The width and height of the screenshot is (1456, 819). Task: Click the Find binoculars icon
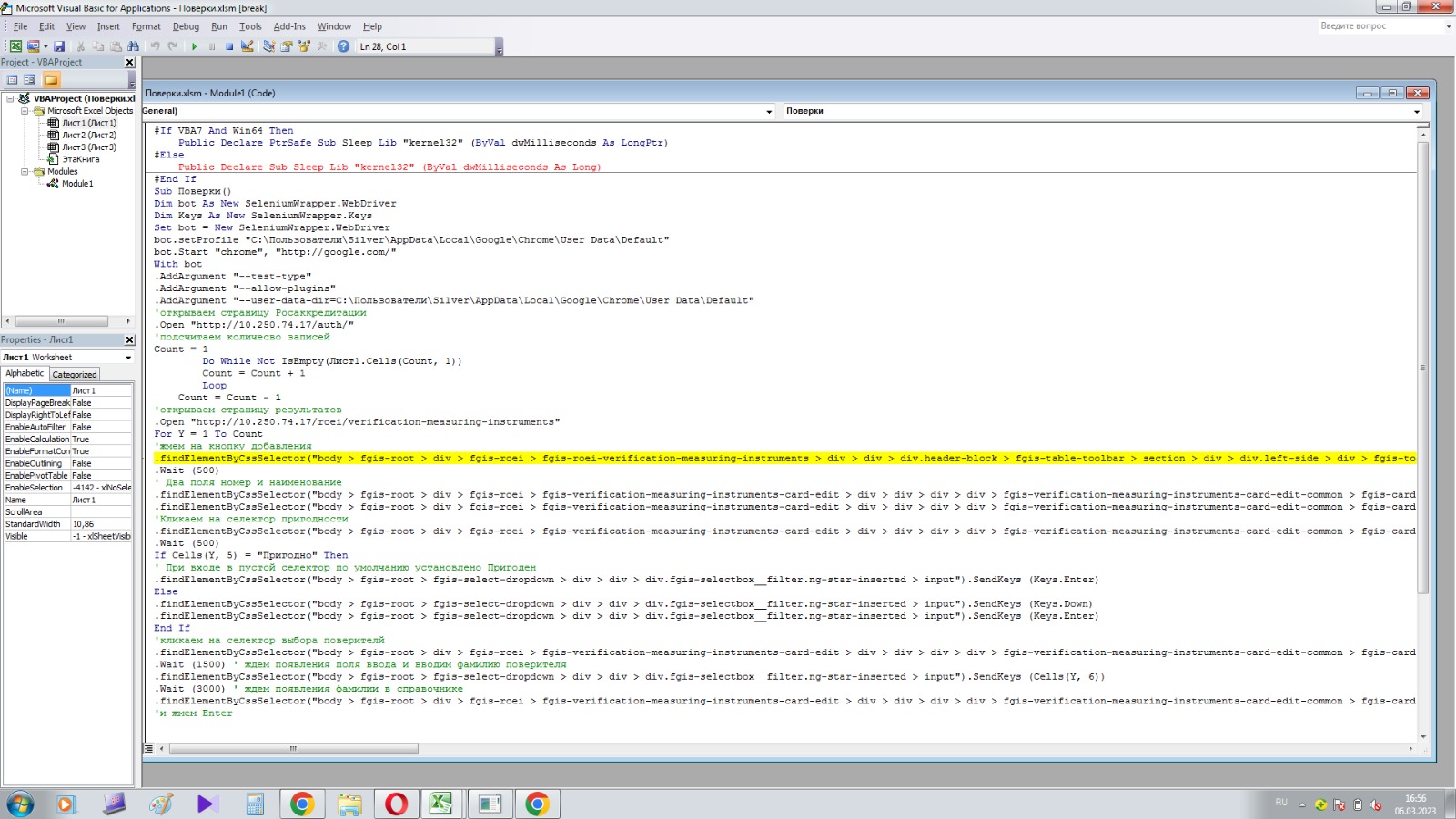pyautogui.click(x=134, y=46)
